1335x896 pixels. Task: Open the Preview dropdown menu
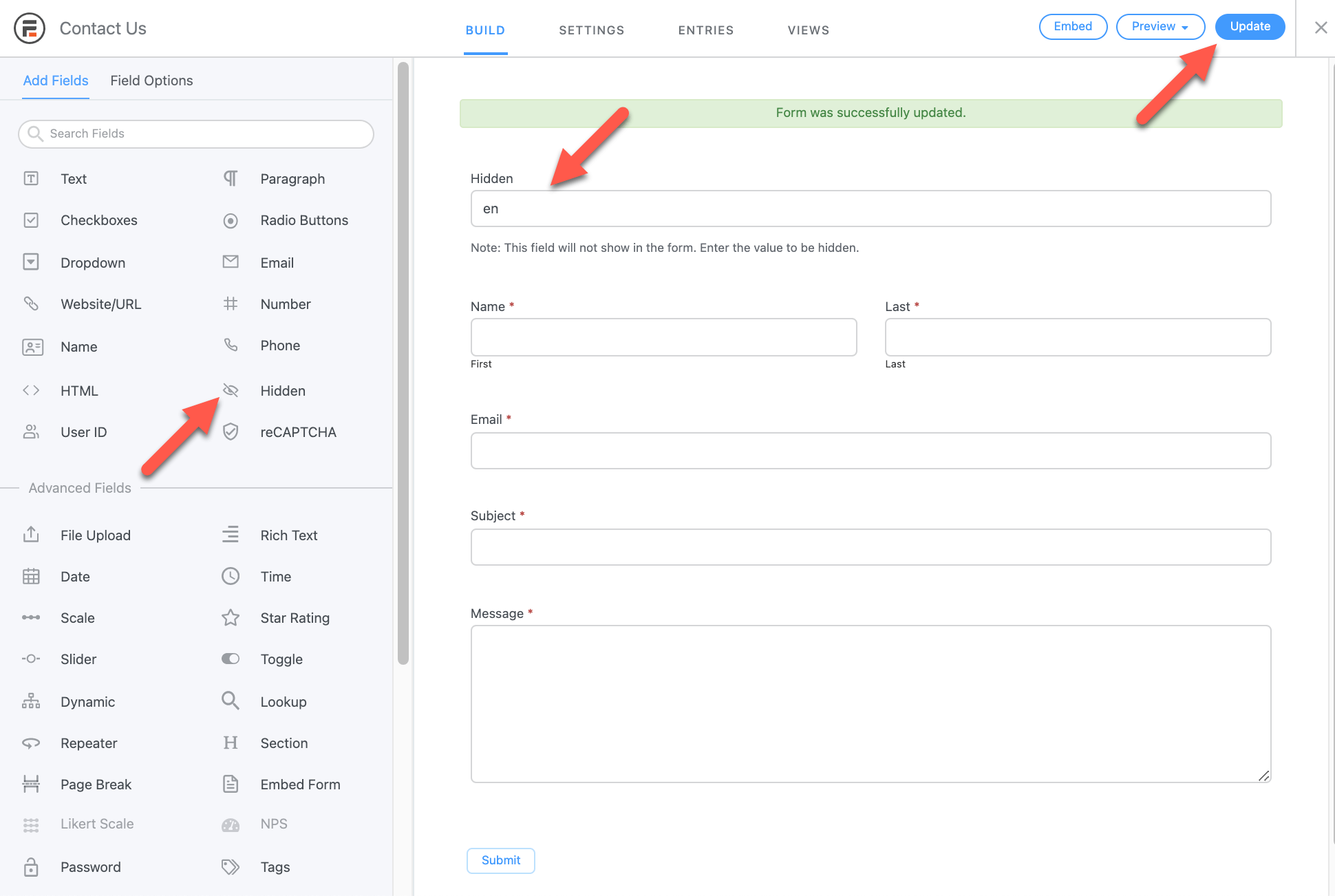1160,27
